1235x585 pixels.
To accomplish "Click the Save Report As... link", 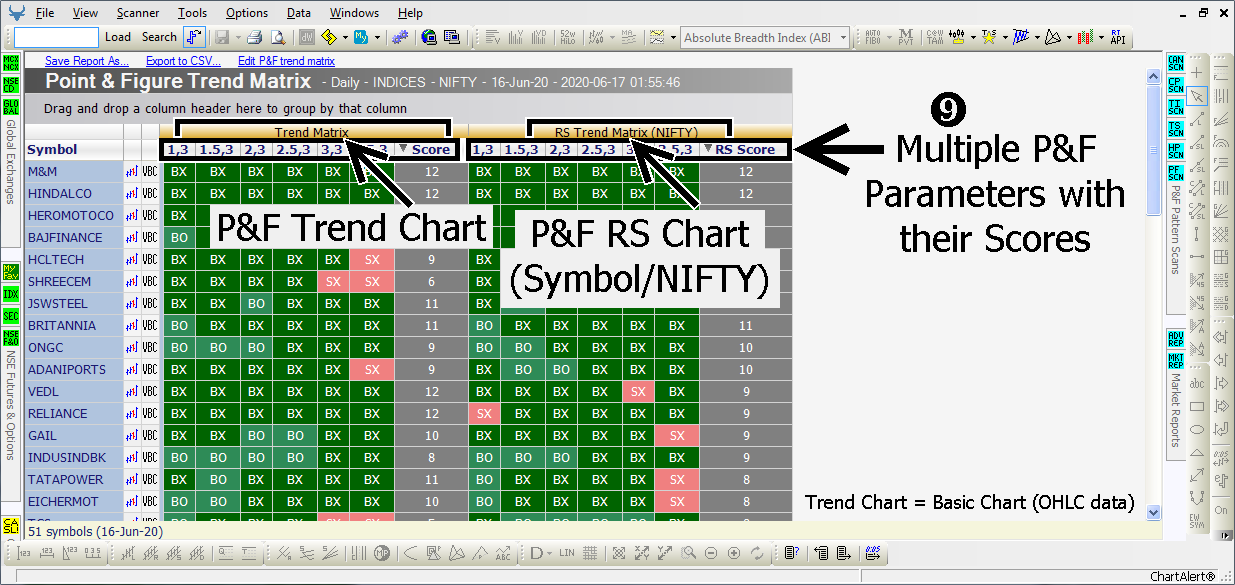I will coord(87,61).
